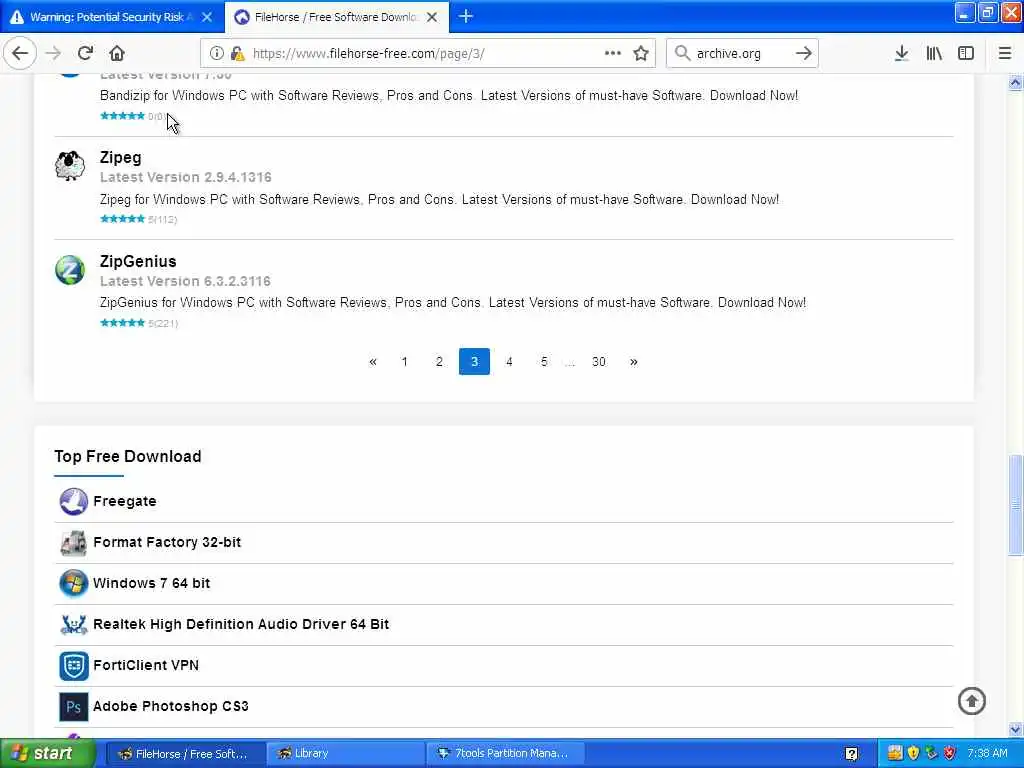Click the taskbar clock 7:38 AM
1024x768 pixels.
(987, 753)
